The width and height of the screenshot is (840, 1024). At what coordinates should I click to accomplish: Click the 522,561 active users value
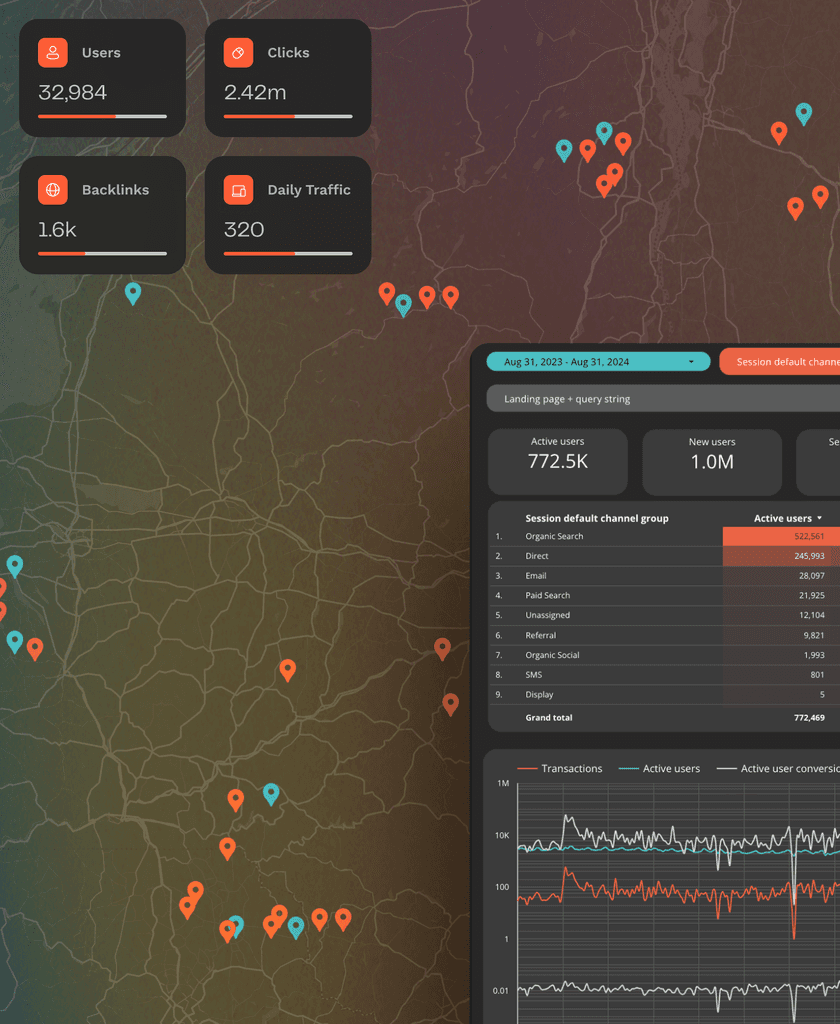809,536
